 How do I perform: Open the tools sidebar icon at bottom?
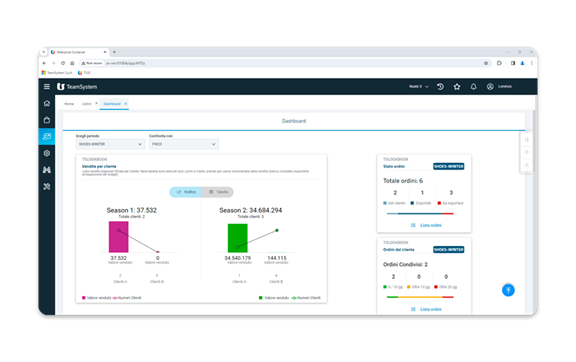(x=47, y=187)
